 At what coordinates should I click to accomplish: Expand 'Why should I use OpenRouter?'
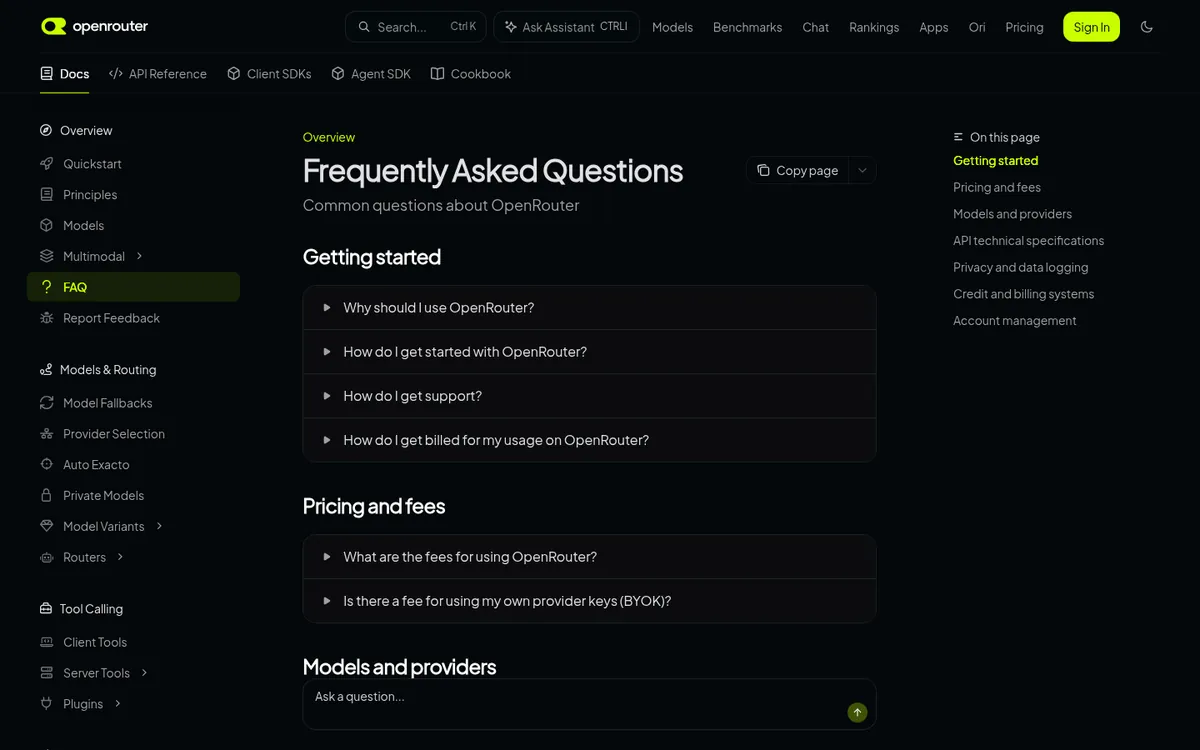[x=589, y=308]
